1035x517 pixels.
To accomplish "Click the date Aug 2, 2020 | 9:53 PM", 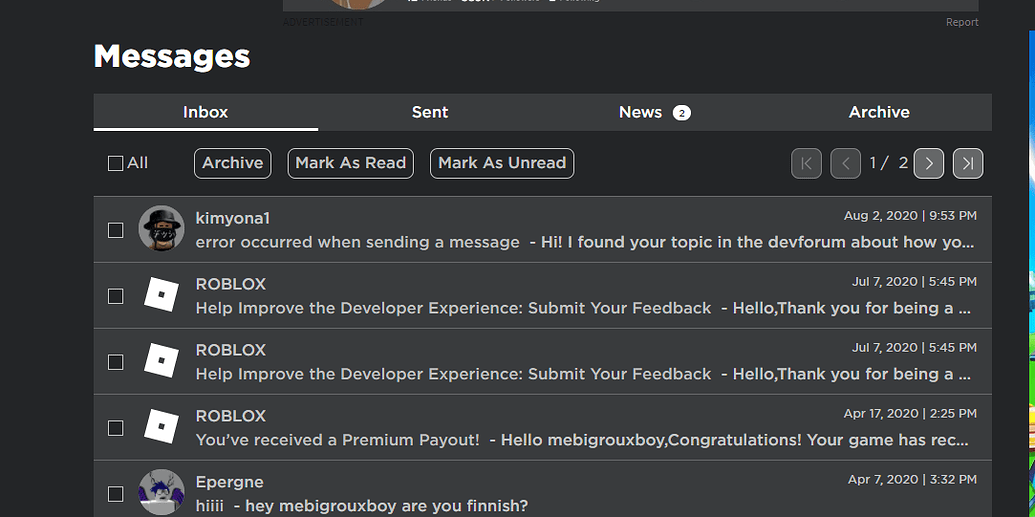I will click(910, 216).
